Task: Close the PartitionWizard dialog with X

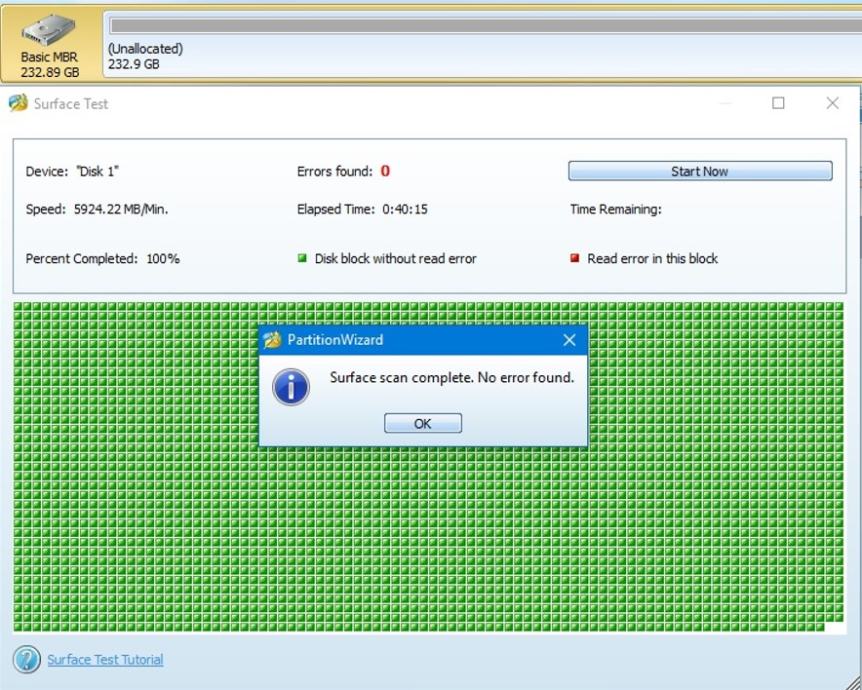Action: (x=570, y=340)
